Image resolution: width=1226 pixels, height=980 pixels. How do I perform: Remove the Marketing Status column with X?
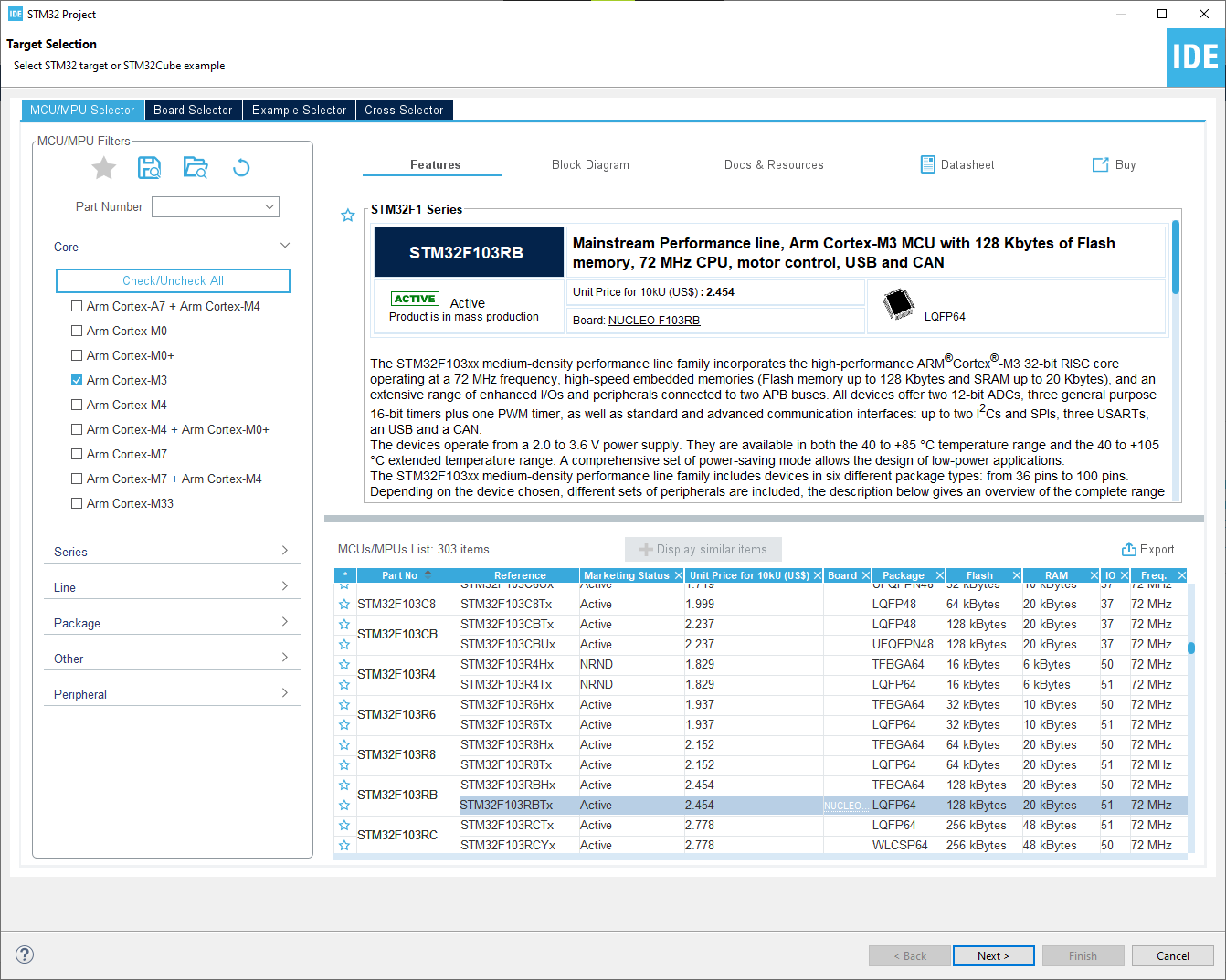click(678, 575)
